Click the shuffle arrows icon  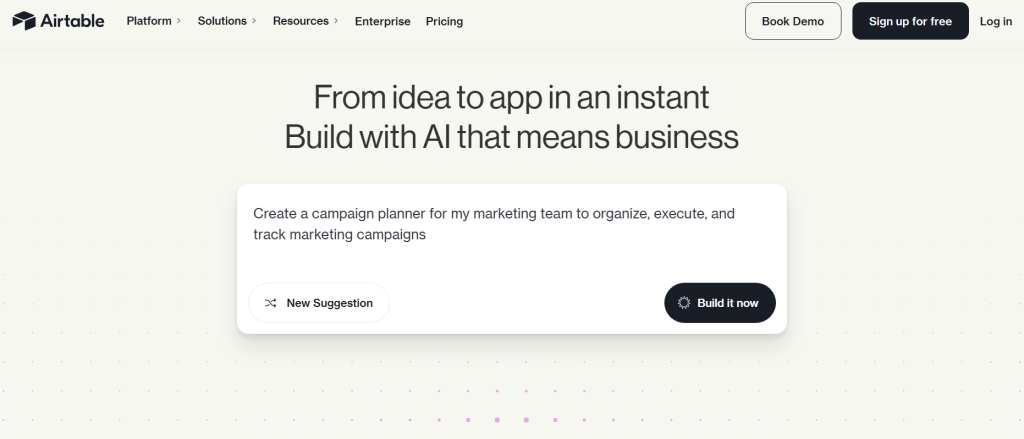tap(270, 303)
